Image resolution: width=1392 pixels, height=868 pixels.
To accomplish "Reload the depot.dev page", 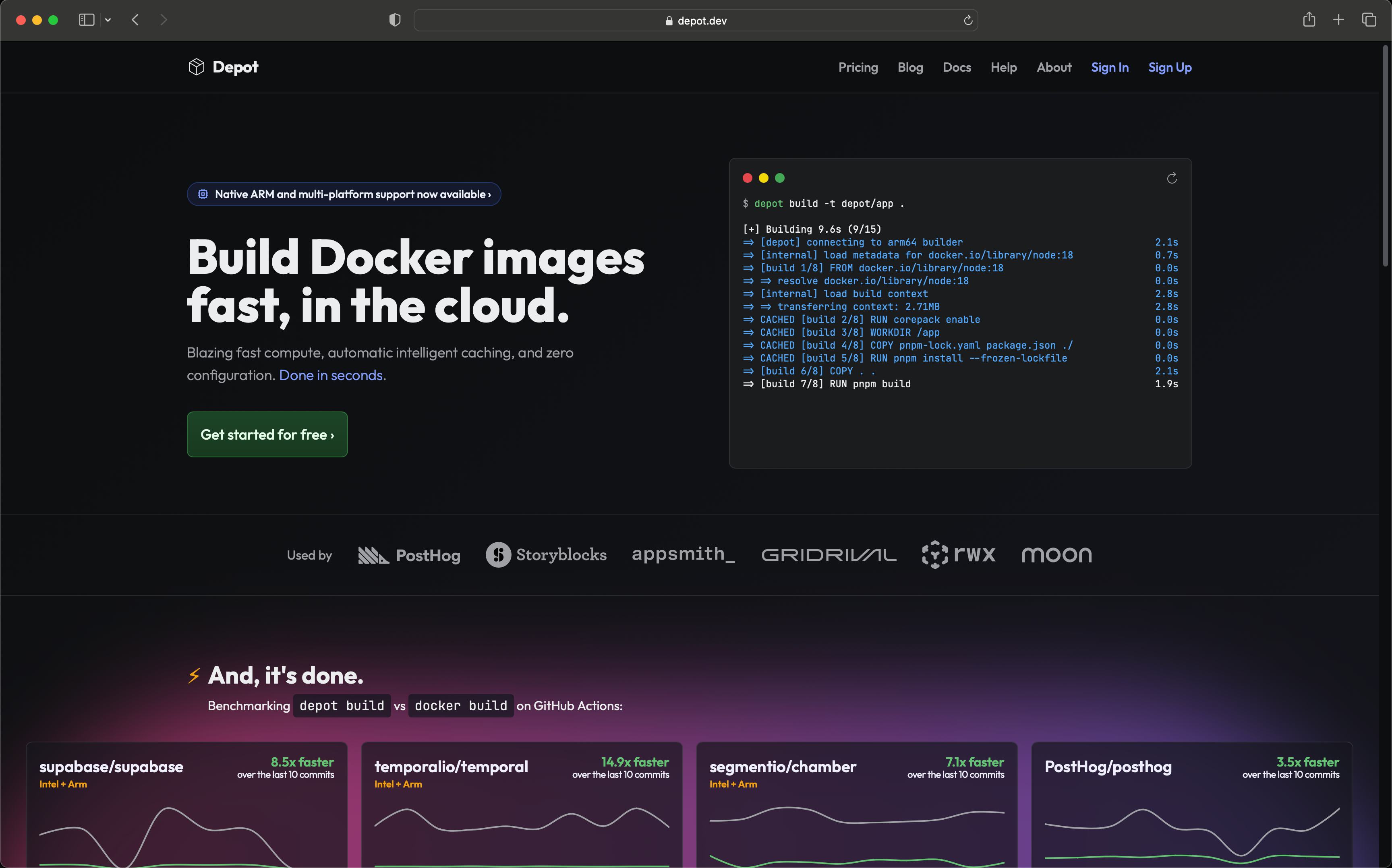I will [967, 20].
